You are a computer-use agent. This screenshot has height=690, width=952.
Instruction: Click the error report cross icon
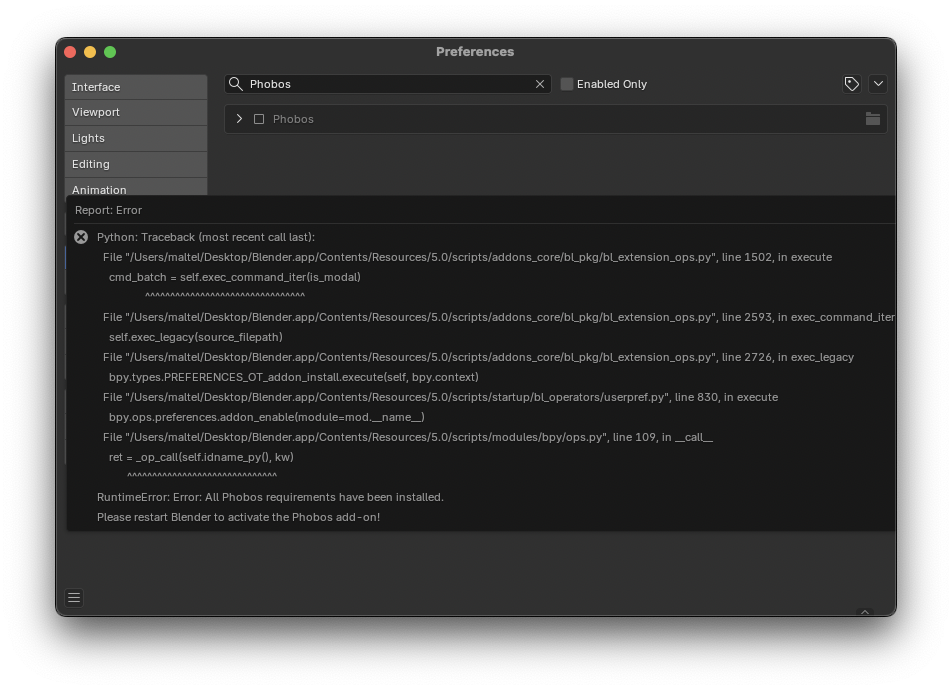click(81, 237)
